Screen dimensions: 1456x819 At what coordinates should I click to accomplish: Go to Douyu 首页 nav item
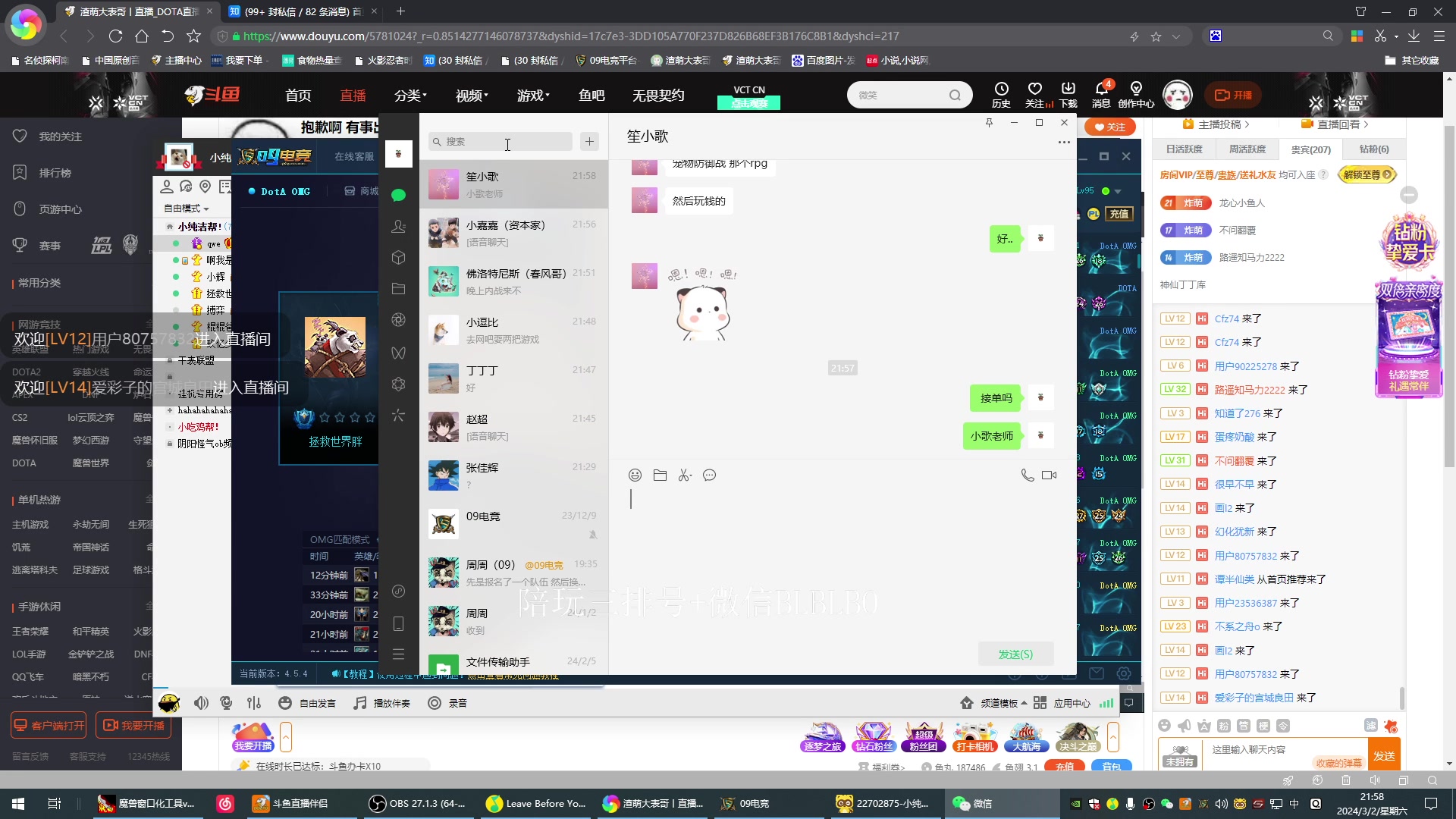[x=298, y=96]
